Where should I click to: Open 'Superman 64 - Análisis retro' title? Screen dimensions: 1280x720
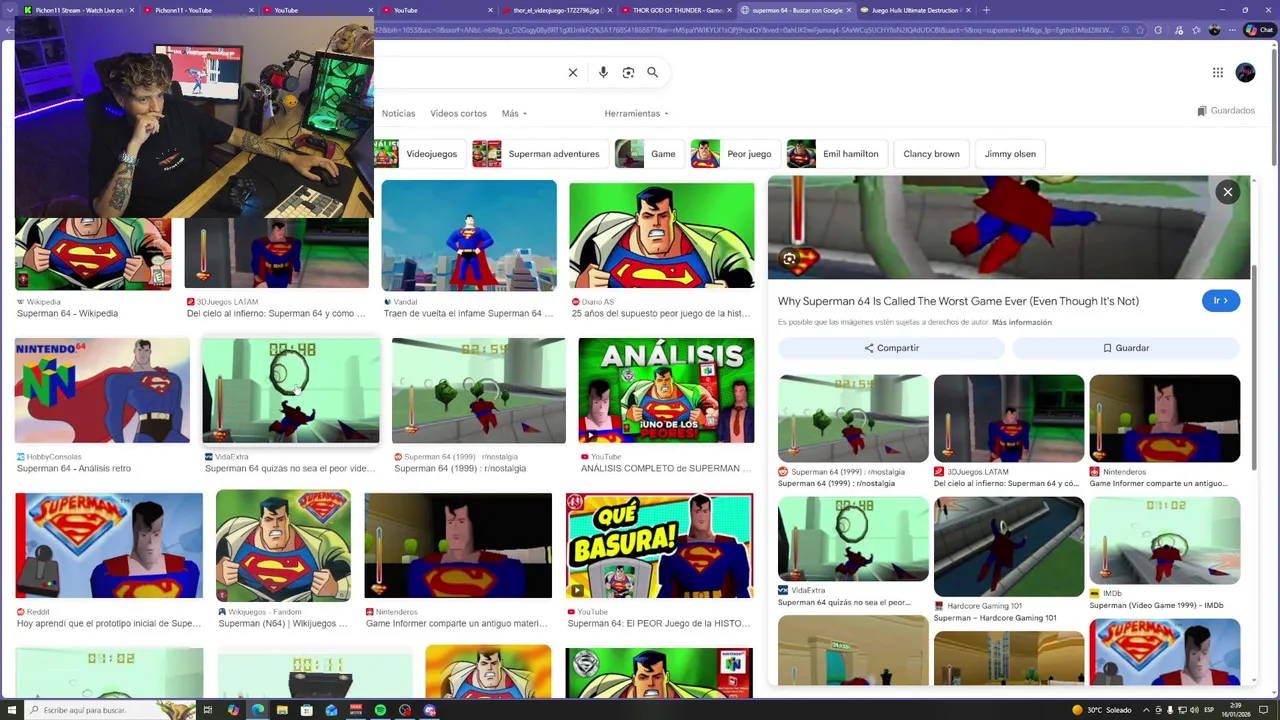point(74,468)
